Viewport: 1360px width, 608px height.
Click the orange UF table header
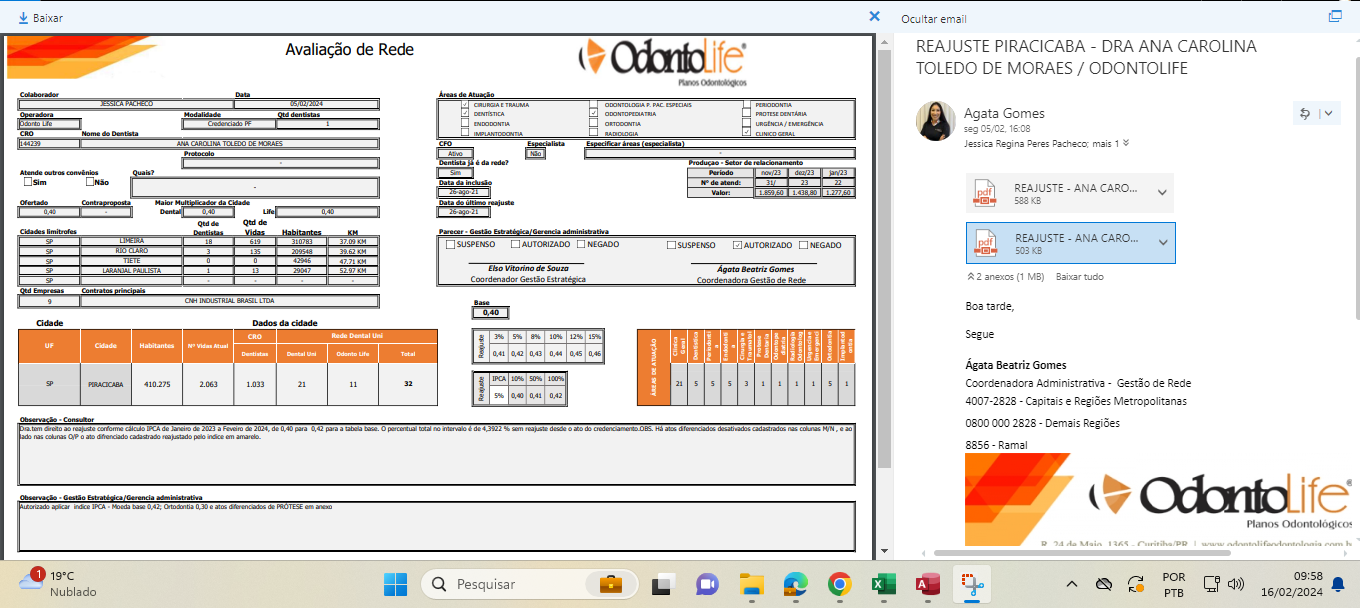point(49,345)
